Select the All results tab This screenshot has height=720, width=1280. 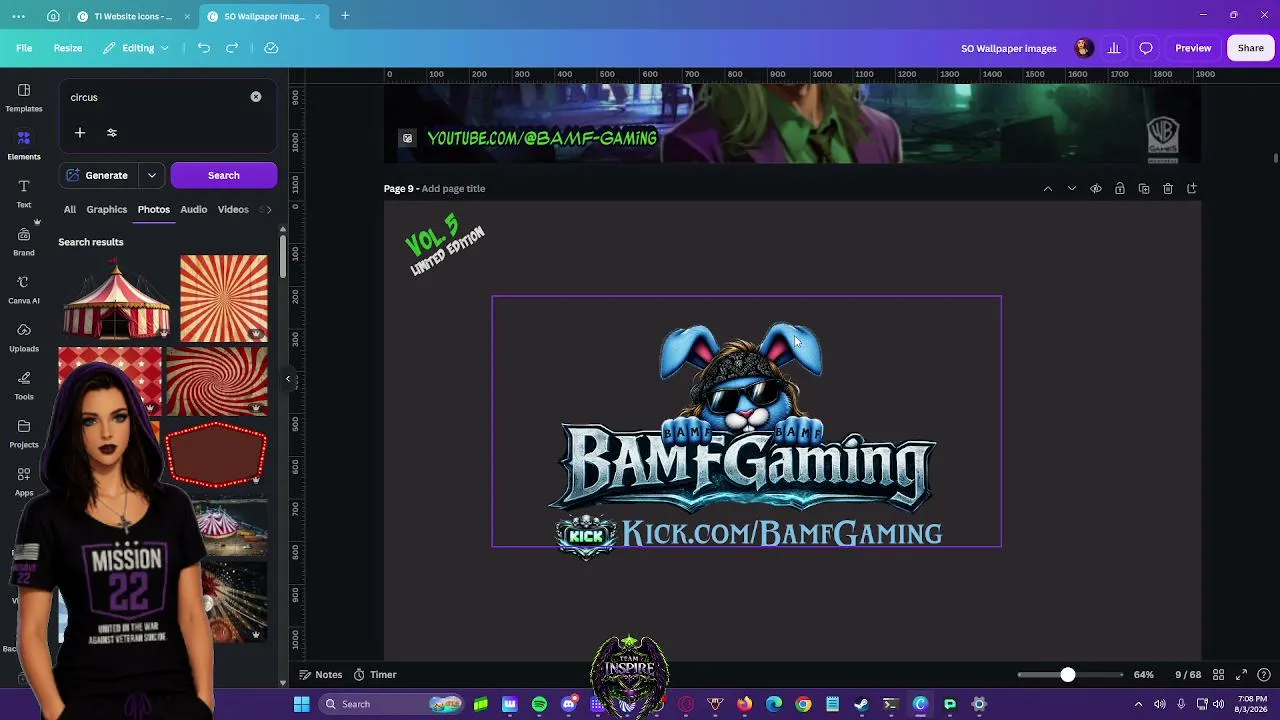pyautogui.click(x=70, y=209)
